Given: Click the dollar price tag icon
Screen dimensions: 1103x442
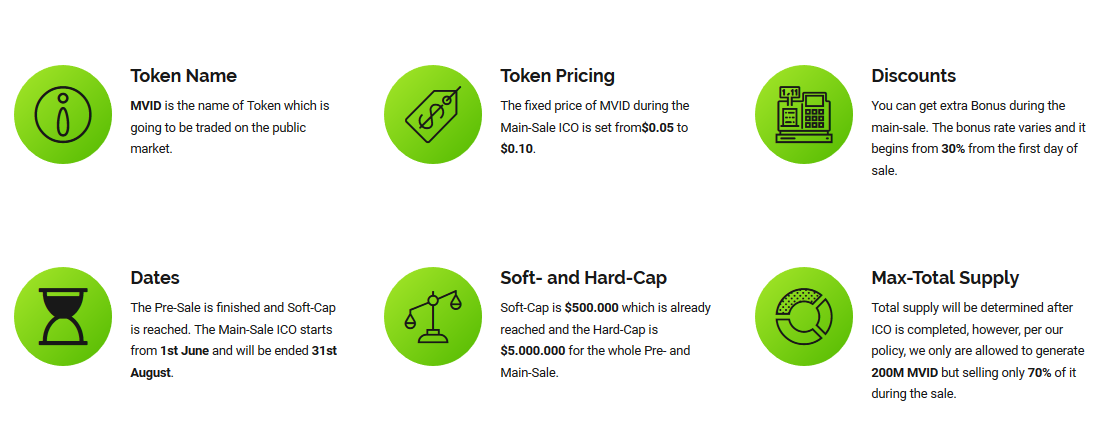Looking at the screenshot, I should (x=433, y=114).
